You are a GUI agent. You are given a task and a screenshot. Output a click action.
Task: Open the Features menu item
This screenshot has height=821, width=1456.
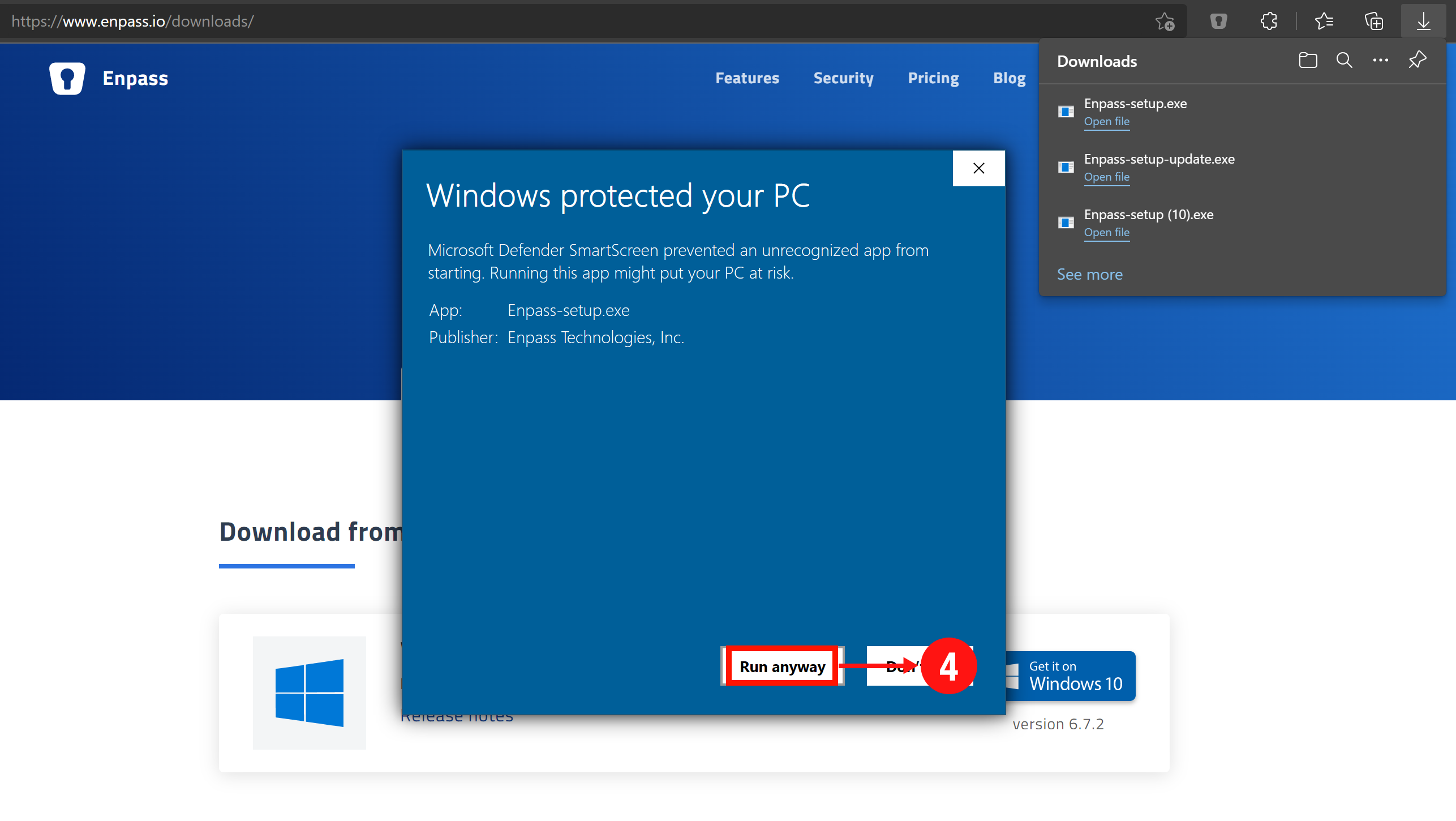coord(747,78)
